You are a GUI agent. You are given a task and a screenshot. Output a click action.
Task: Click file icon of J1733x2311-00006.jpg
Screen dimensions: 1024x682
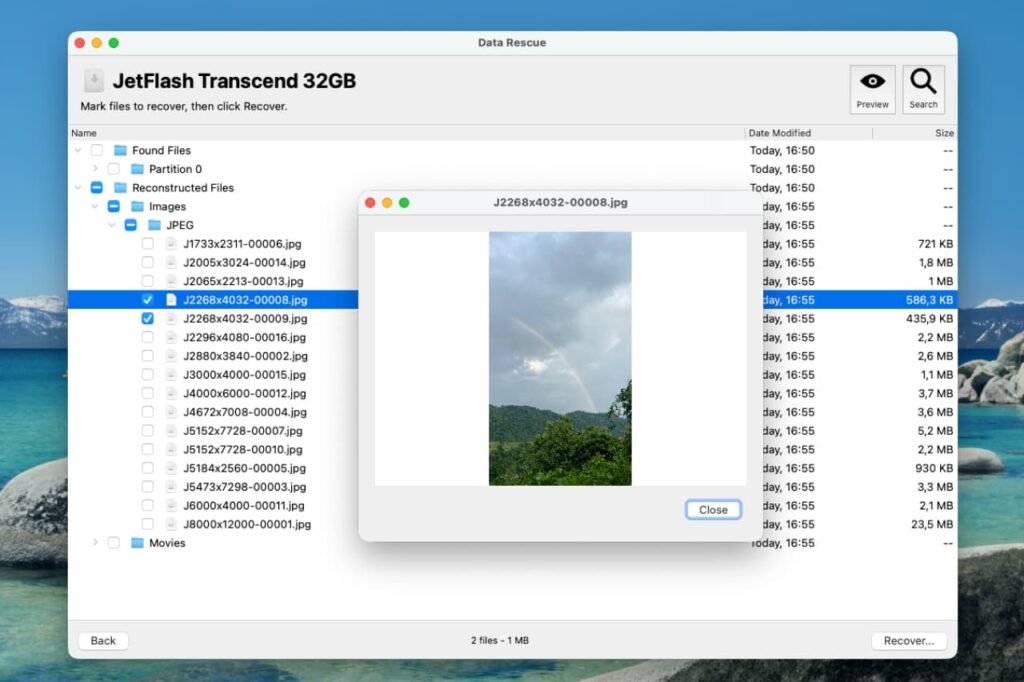point(171,244)
